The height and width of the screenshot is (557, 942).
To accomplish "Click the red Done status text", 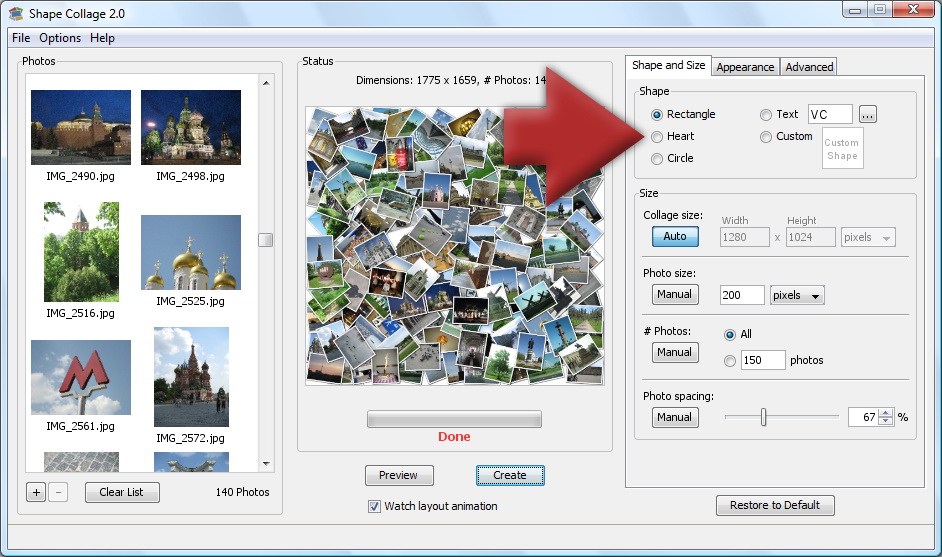I will [454, 437].
